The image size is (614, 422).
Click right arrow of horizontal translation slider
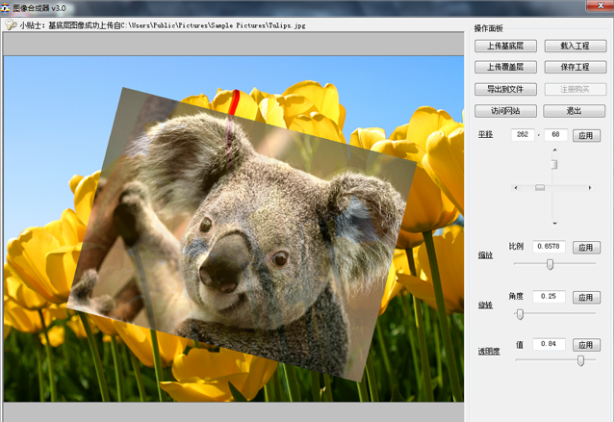coord(590,188)
